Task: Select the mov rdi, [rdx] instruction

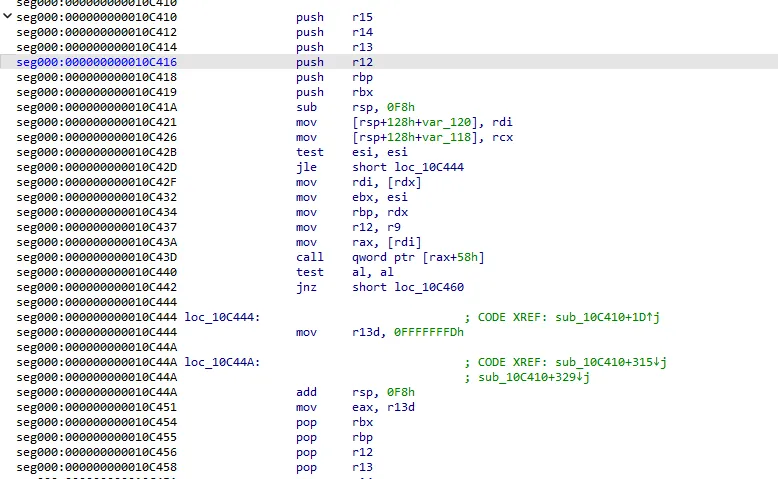Action: tap(358, 182)
